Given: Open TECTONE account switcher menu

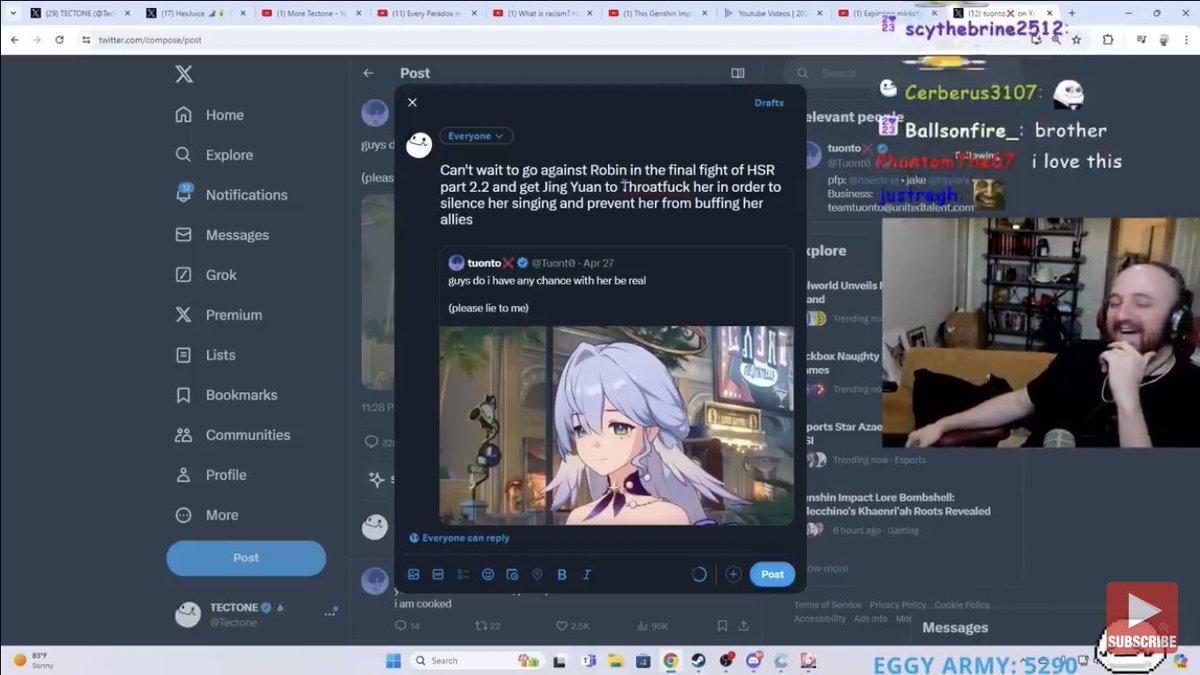Looking at the screenshot, I should [256, 614].
